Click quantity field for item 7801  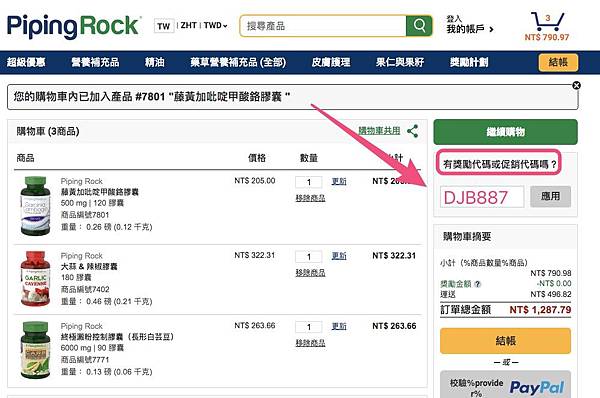pos(308,182)
